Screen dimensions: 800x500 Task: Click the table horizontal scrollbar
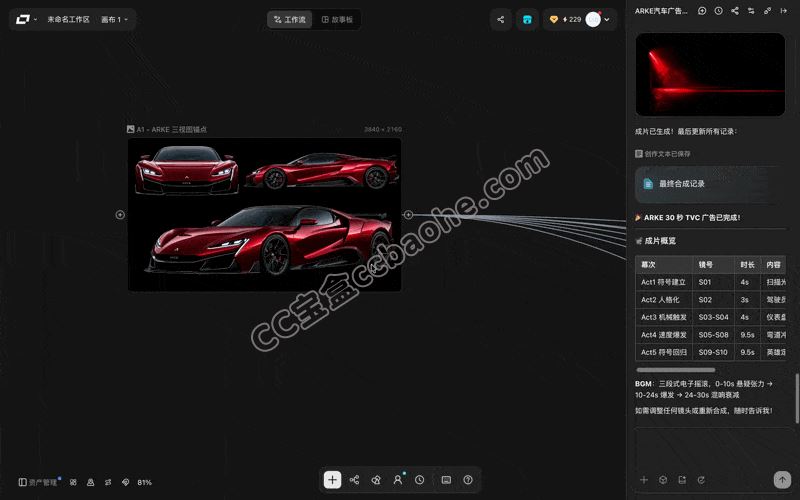tap(676, 370)
